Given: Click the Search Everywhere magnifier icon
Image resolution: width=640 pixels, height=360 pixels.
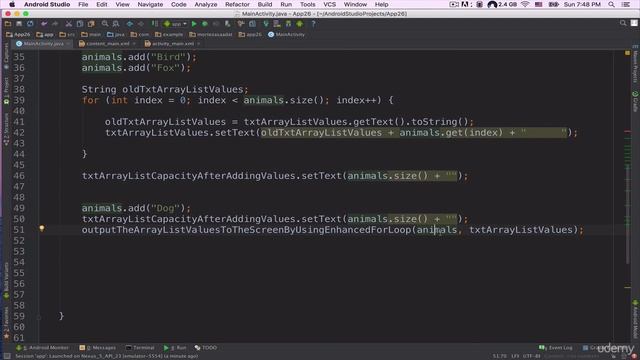Looking at the screenshot, I should pos(623,23).
